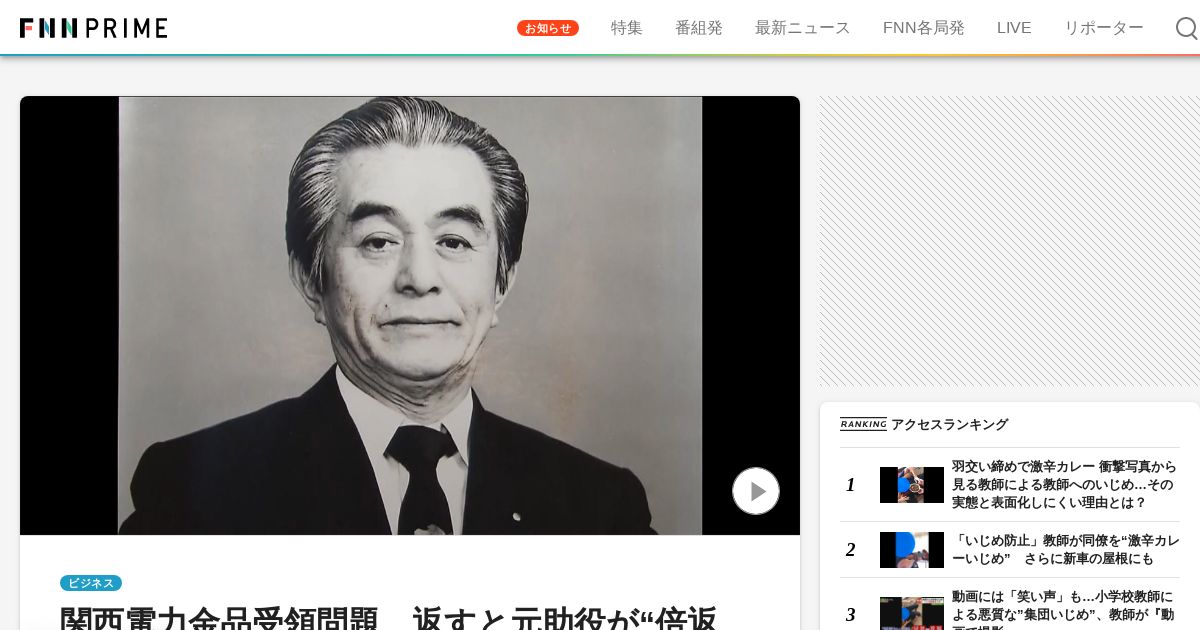Open thumbnail of ranking article number 1
This screenshot has width=1200, height=630.
click(912, 485)
